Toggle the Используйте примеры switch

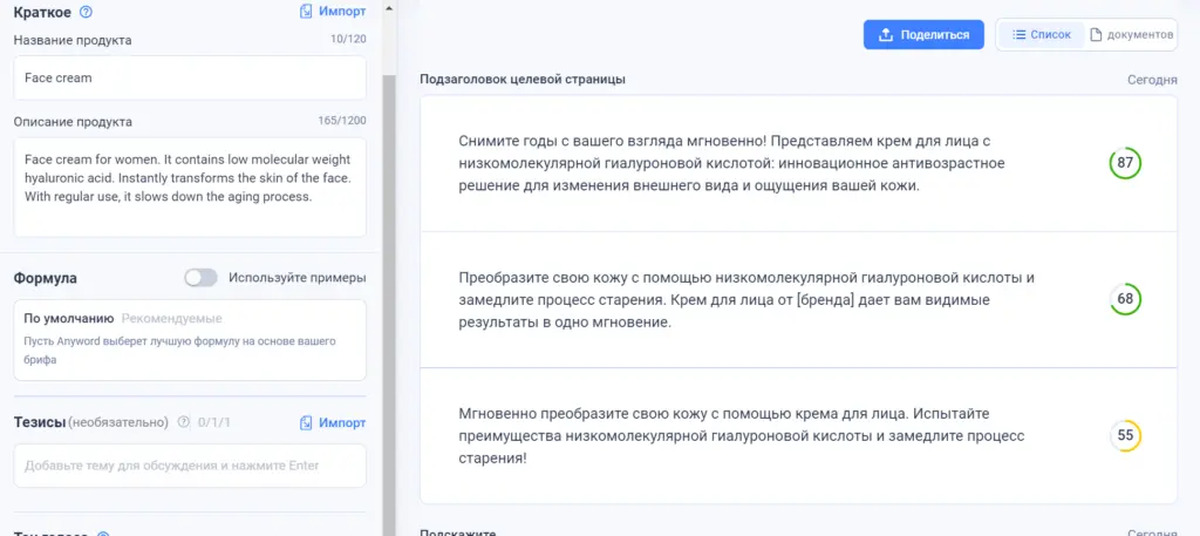tap(201, 277)
